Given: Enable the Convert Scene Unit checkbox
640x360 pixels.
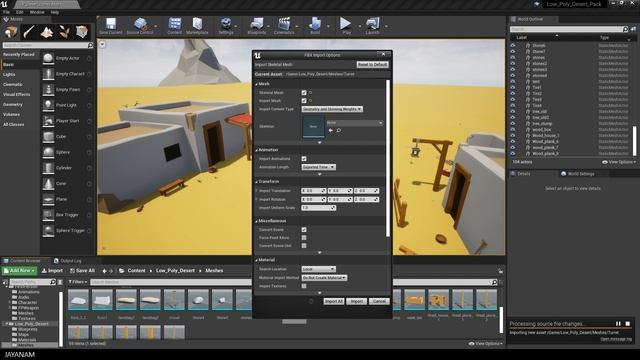Looking at the screenshot, I should point(304,246).
